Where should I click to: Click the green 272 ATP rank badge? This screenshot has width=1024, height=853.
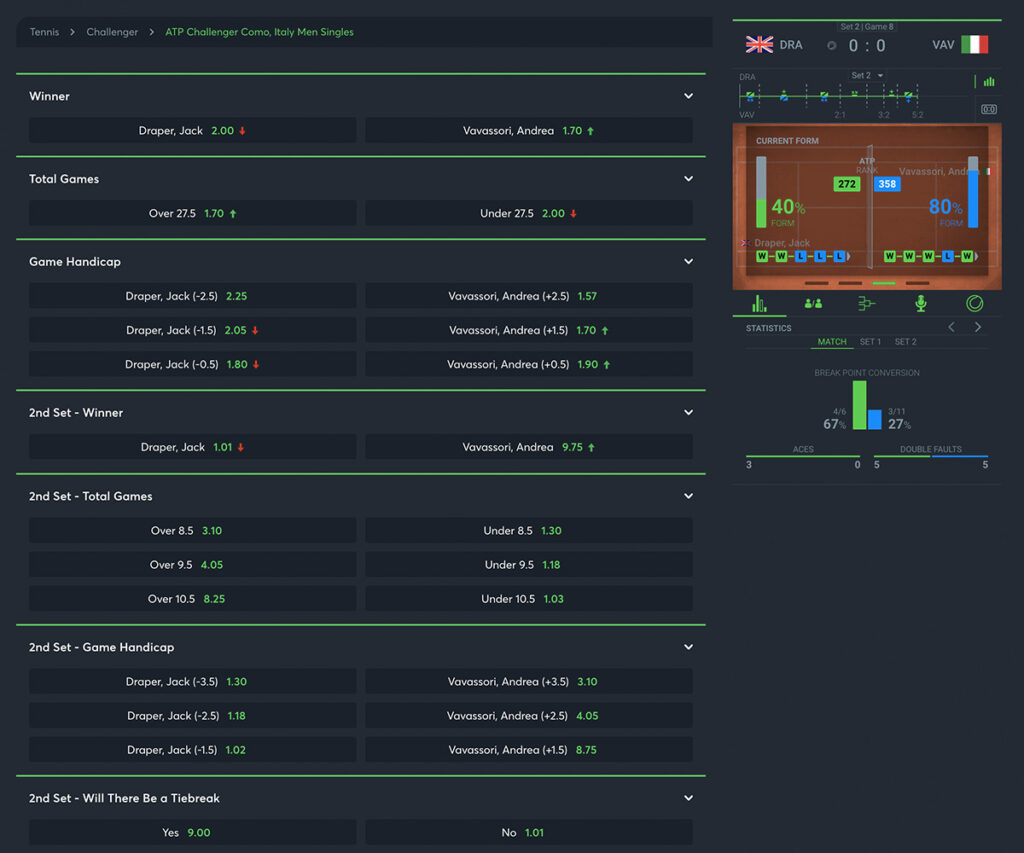pyautogui.click(x=847, y=184)
